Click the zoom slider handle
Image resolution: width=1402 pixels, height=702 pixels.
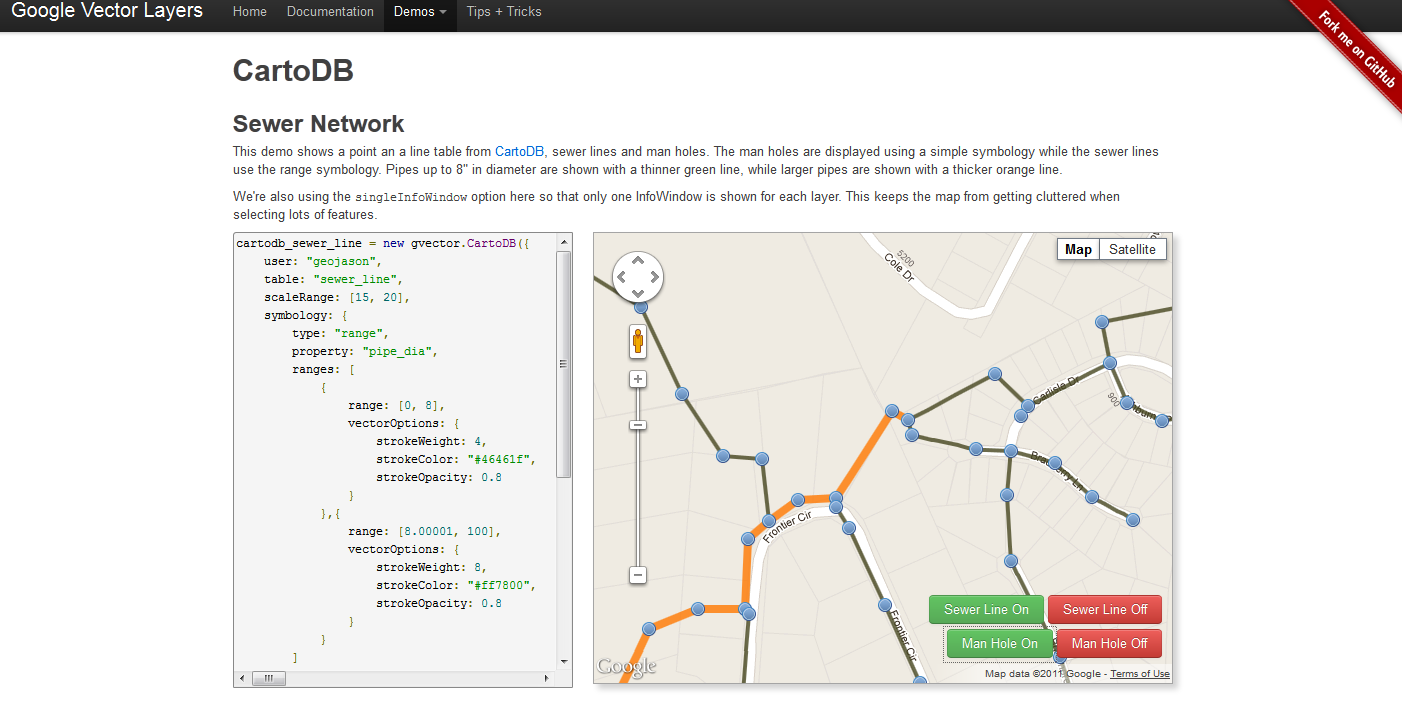tap(637, 425)
